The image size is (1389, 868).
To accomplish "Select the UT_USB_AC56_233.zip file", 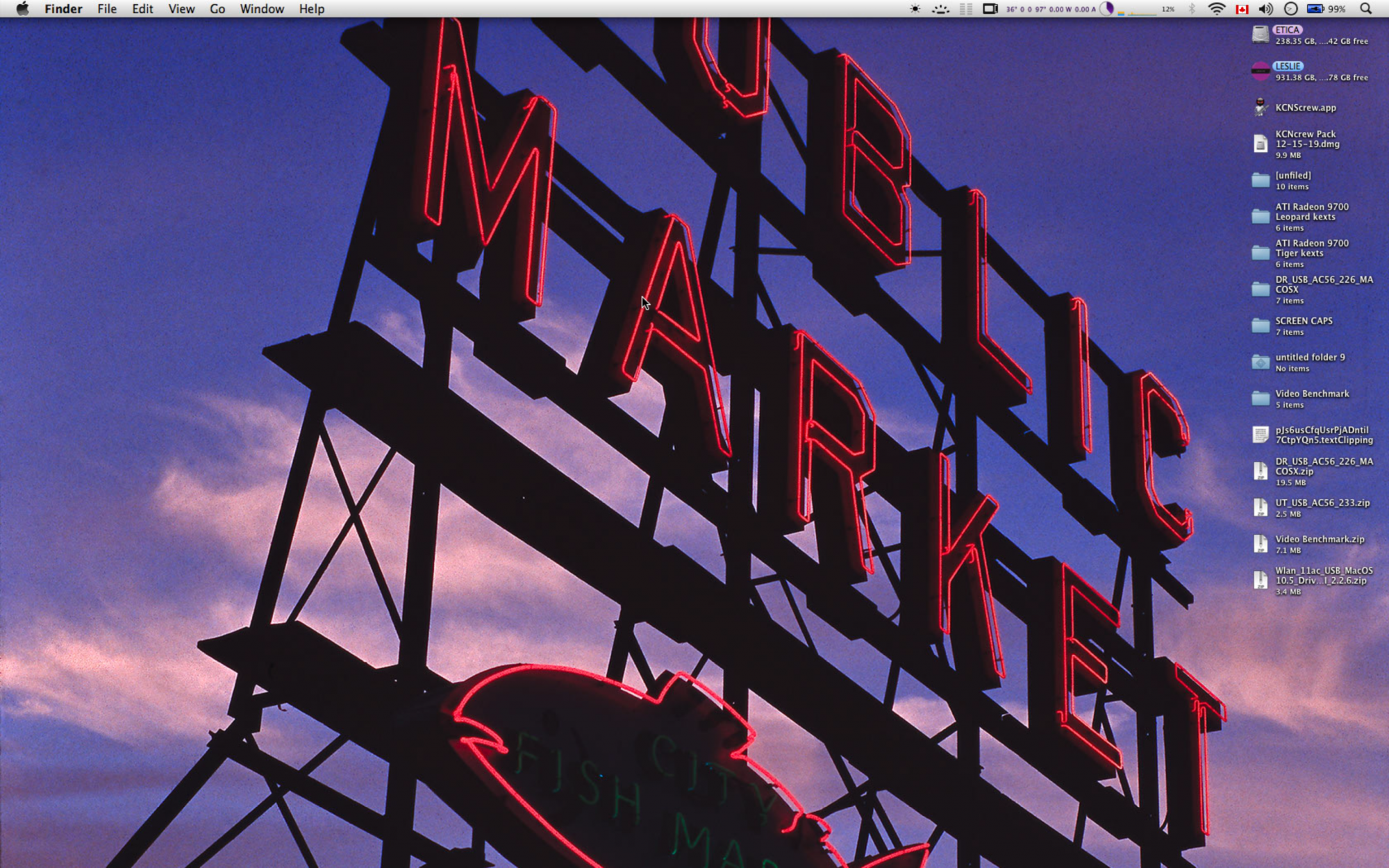I will coord(1261,508).
